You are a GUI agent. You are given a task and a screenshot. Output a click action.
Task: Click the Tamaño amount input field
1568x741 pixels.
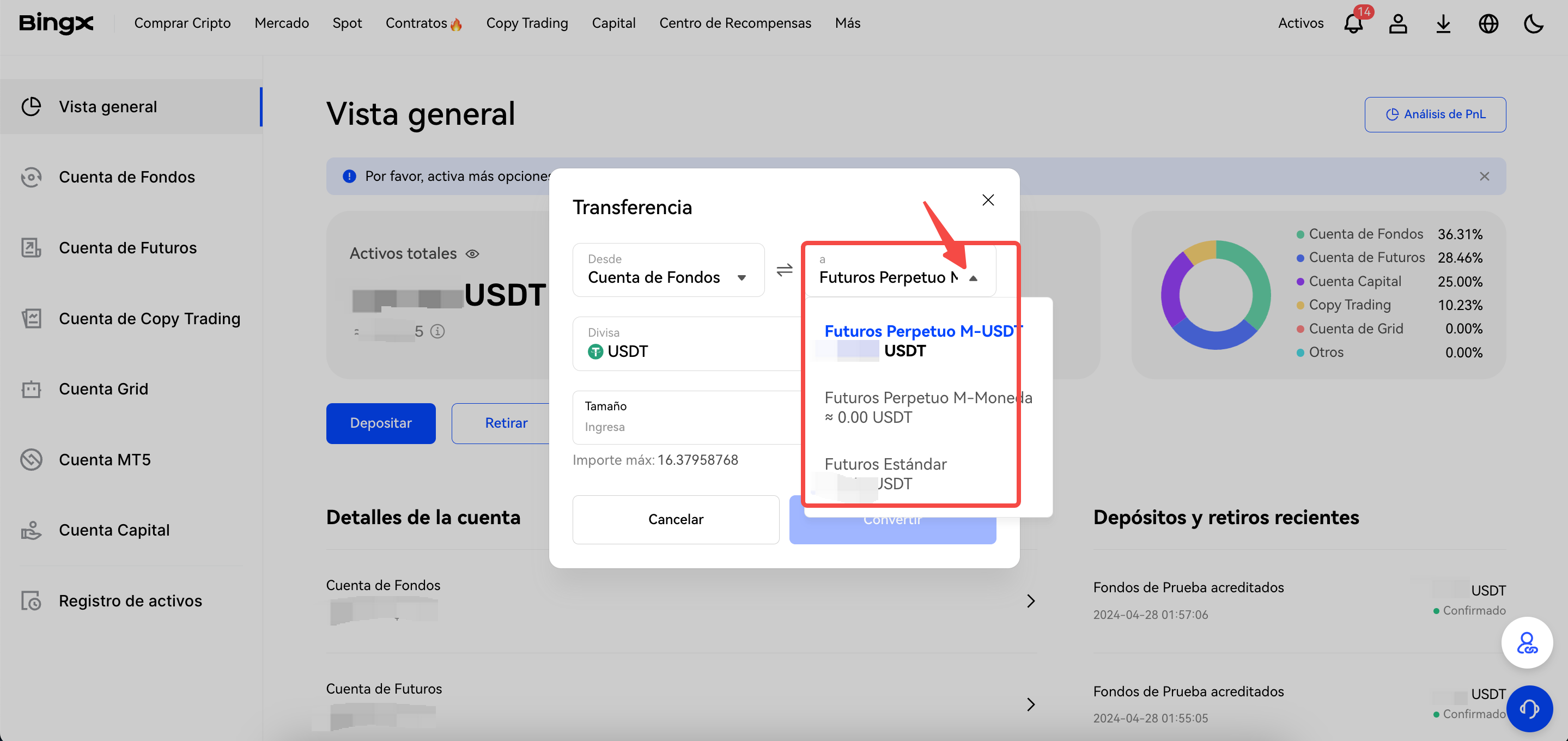pos(688,418)
